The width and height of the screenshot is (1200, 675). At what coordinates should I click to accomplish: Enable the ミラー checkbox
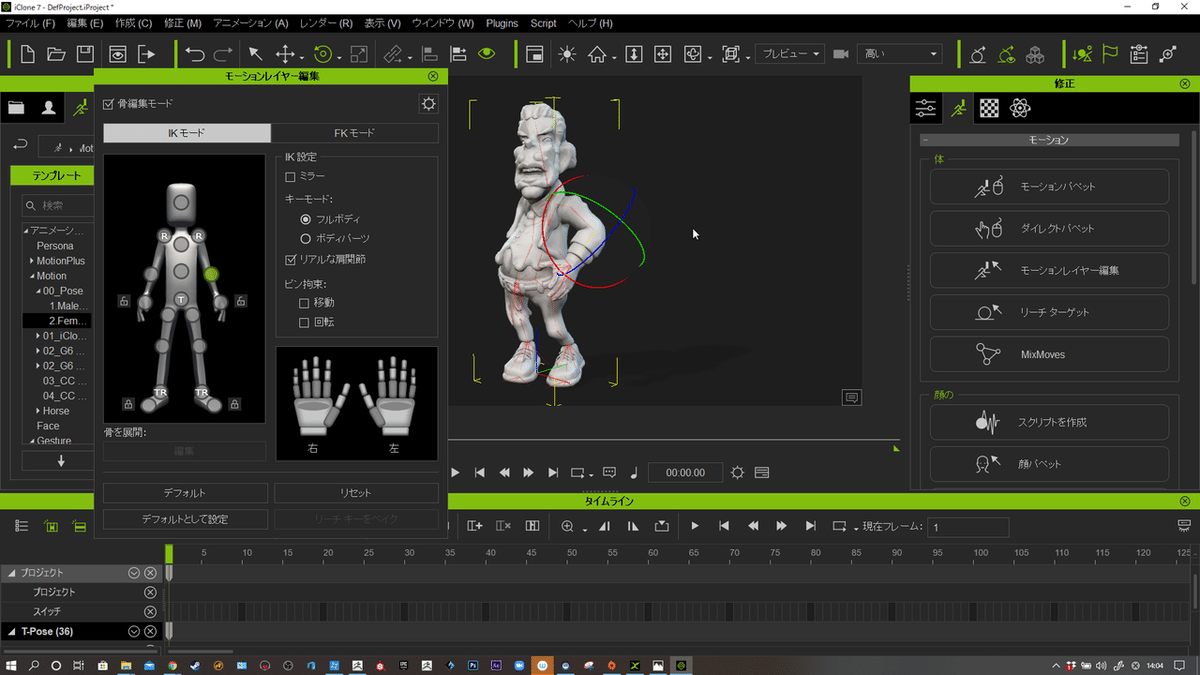(291, 176)
